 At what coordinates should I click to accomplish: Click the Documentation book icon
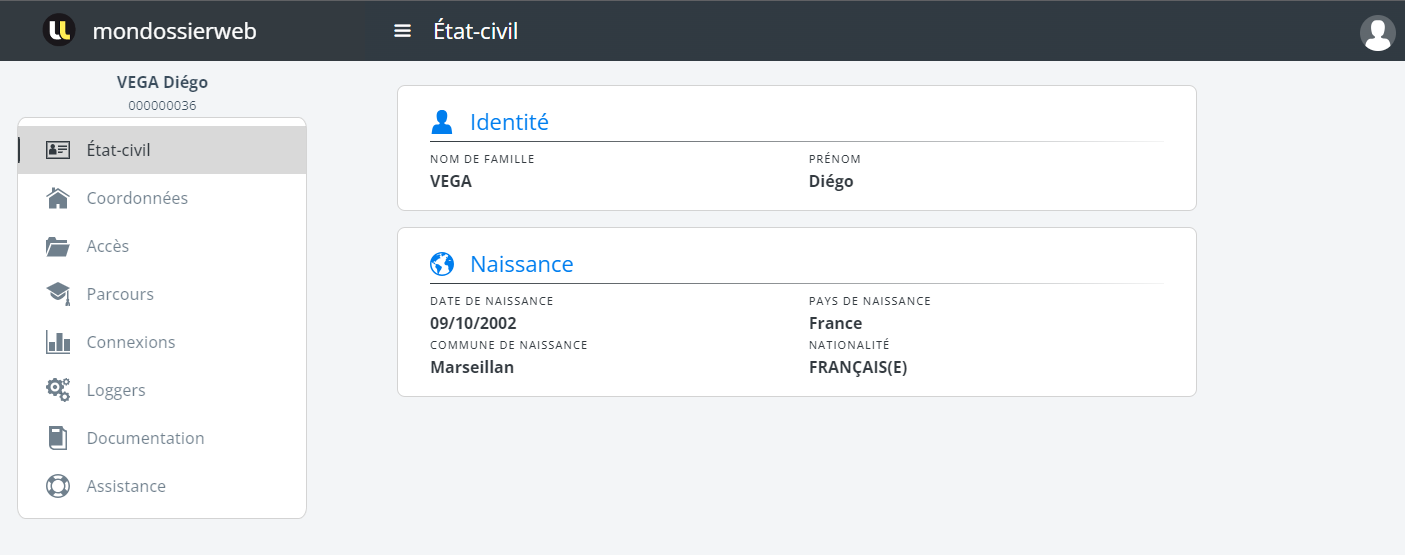[x=58, y=438]
